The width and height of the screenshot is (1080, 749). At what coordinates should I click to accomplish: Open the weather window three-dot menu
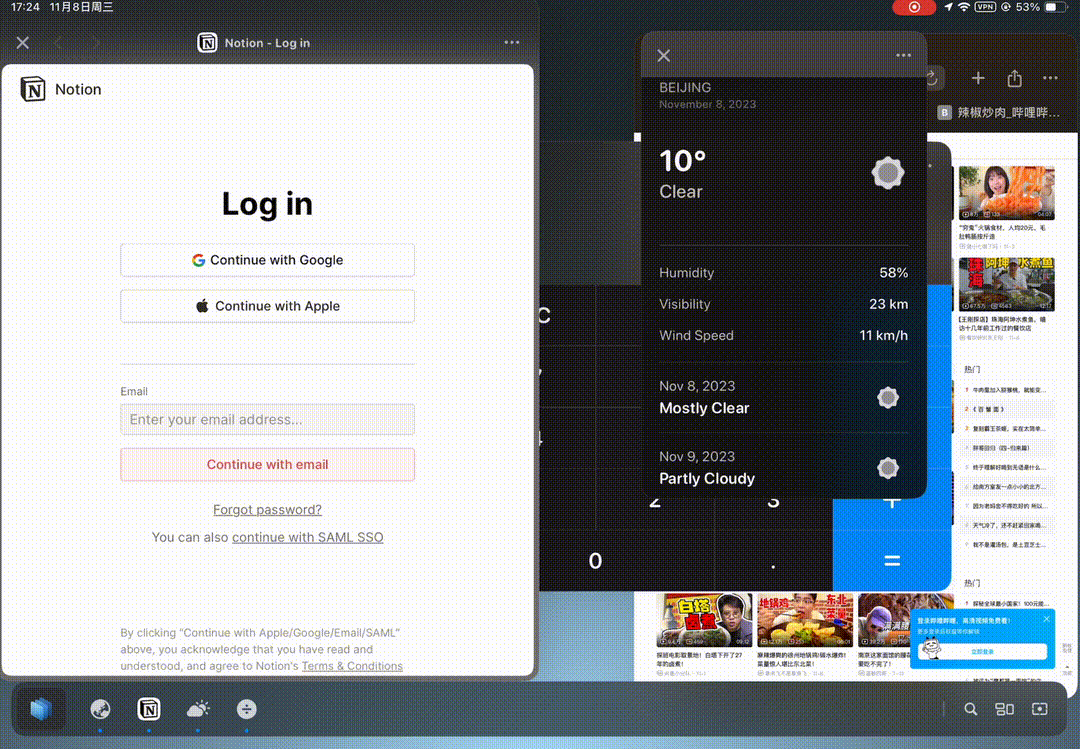[903, 56]
